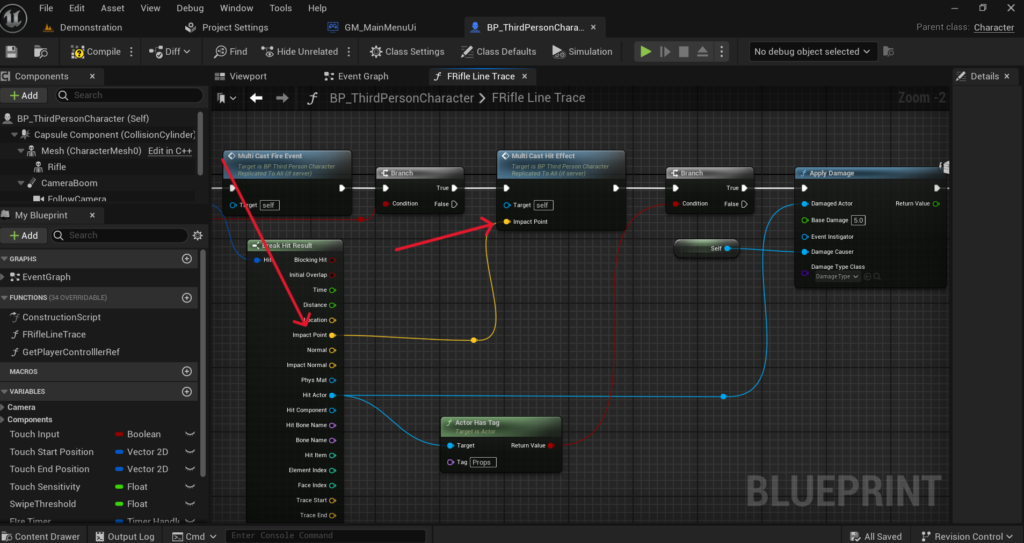
Task: Edit the Base Damage value field
Action: (858, 220)
